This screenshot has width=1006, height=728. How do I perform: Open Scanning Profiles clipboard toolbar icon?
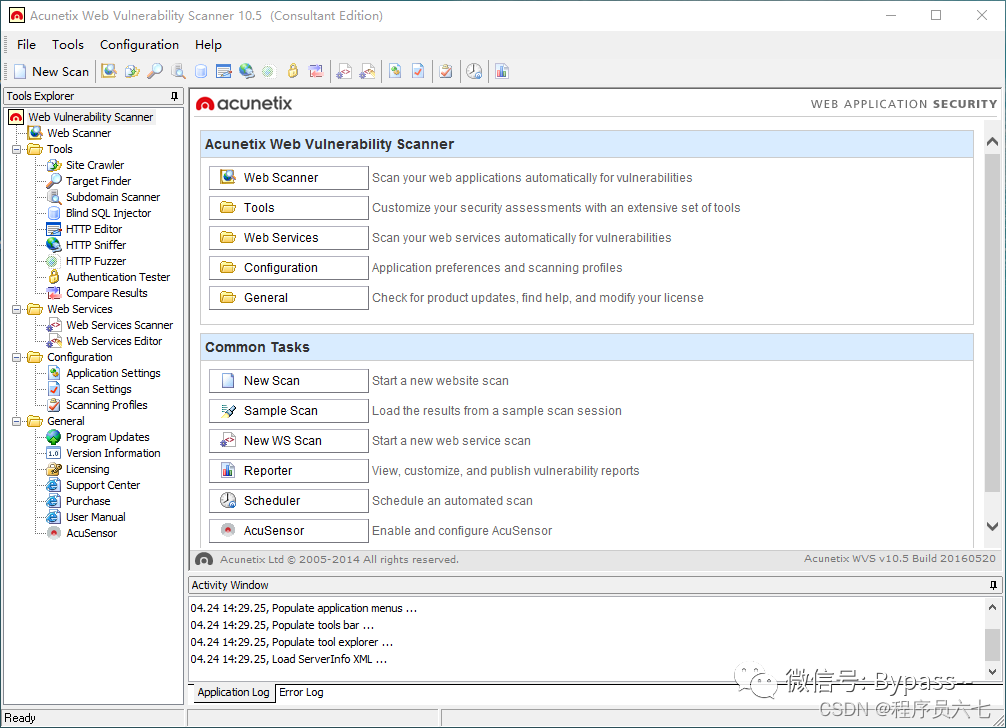coord(446,71)
